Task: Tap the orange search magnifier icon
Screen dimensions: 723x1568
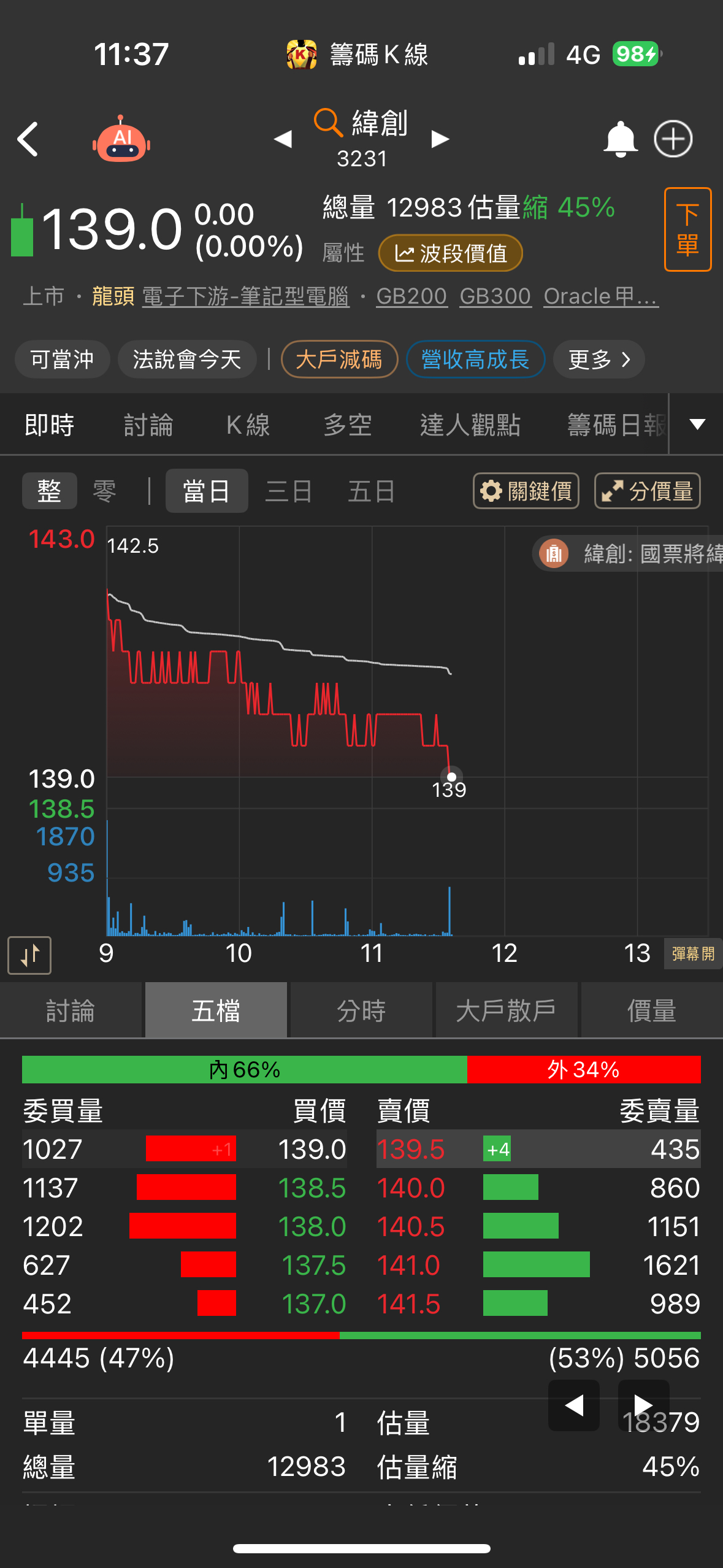Action: coord(328,123)
